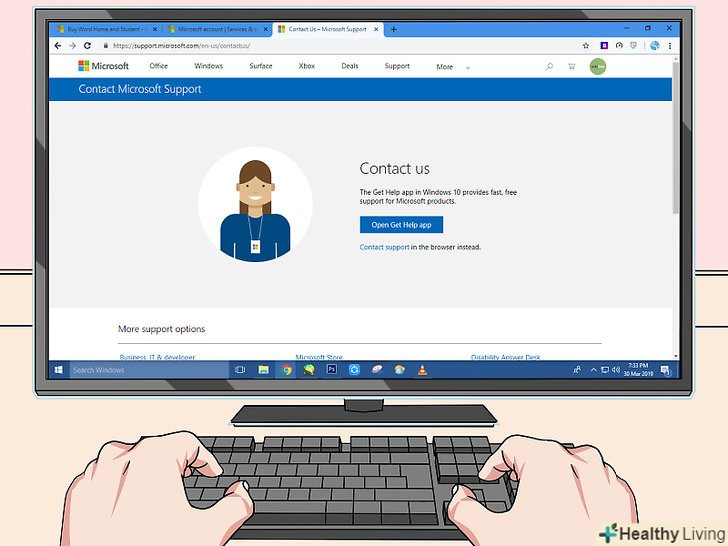Click the Contact us heading
Screen dimensions: 728x546
(395, 169)
